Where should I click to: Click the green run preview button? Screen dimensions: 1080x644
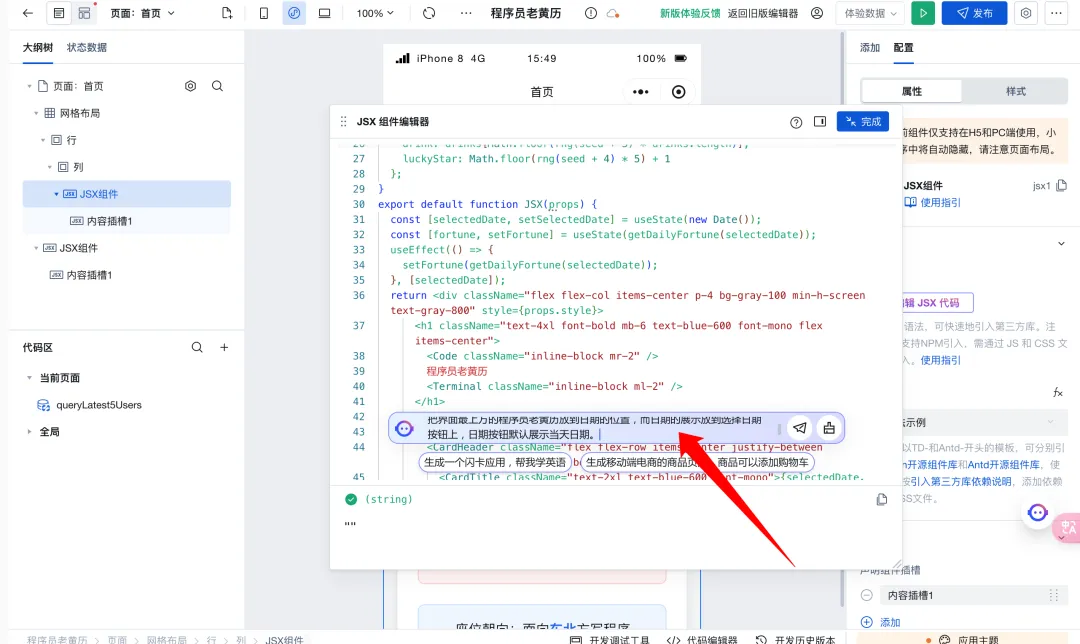923,13
